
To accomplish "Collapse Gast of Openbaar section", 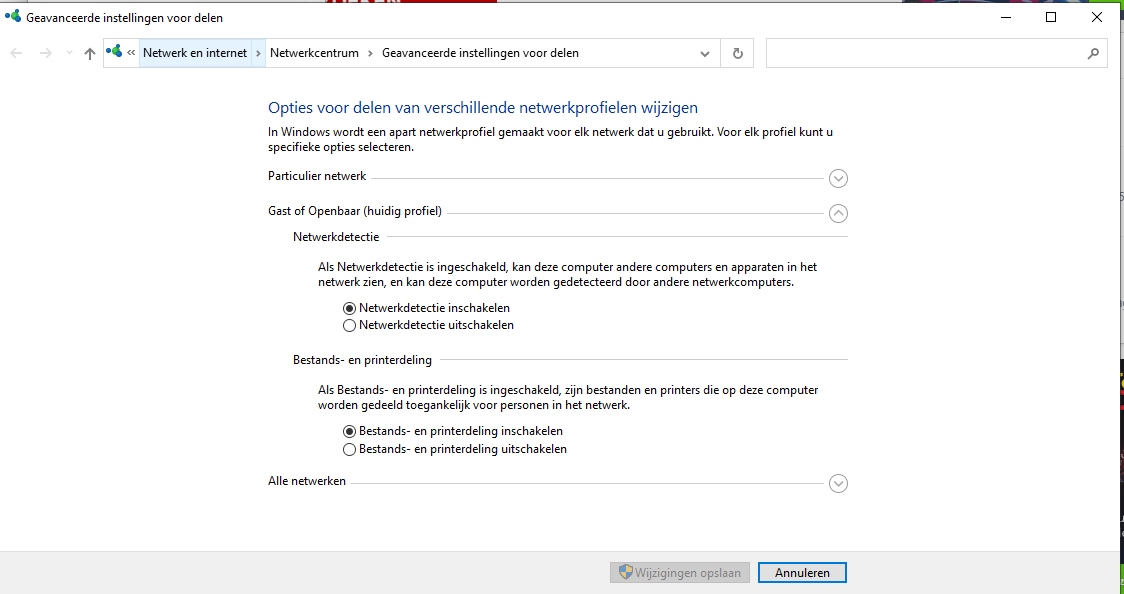I will pos(838,213).
